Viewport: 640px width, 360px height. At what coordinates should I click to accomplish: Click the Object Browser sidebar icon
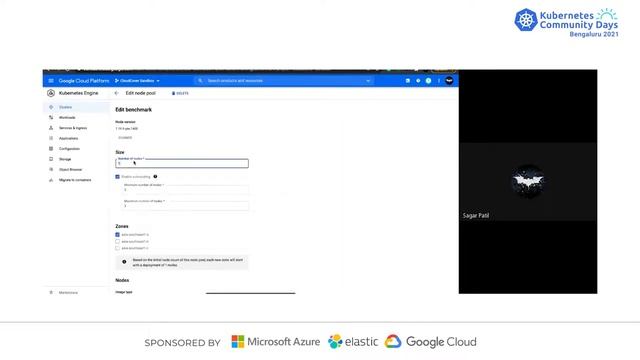51,169
